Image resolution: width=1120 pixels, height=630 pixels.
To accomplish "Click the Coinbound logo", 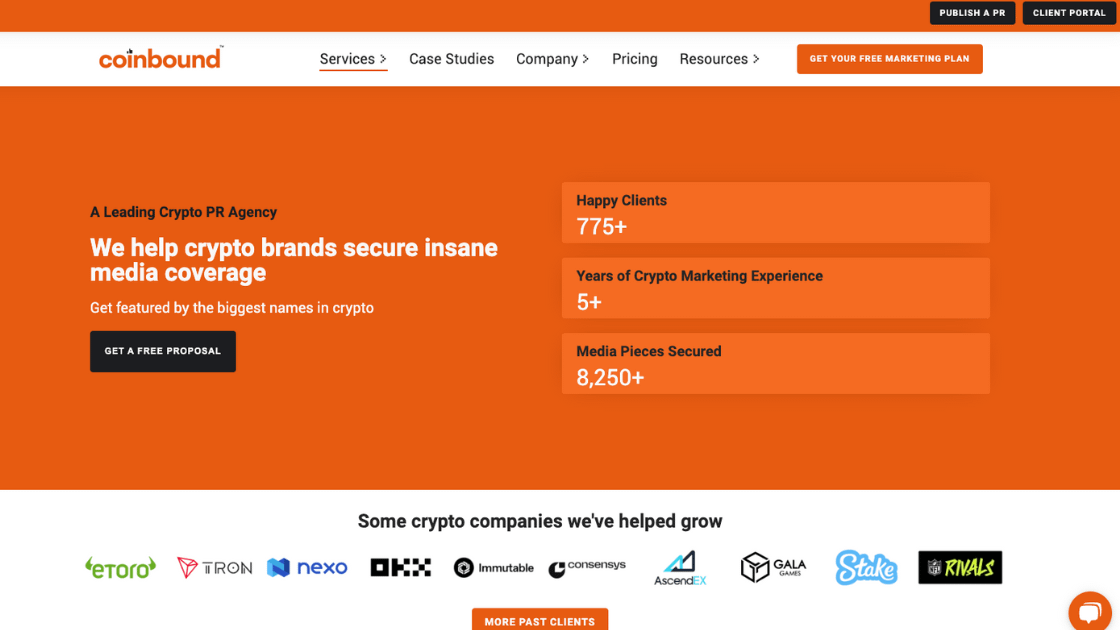I will (x=160, y=59).
